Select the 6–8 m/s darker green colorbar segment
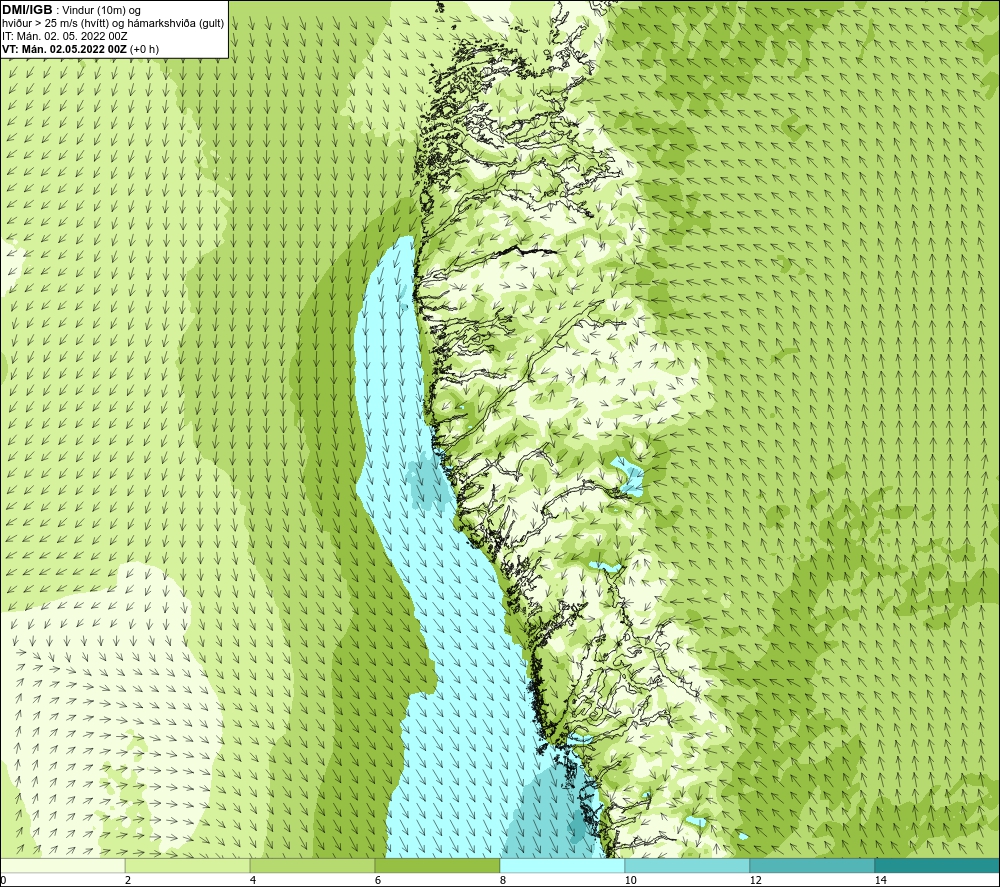 click(438, 866)
